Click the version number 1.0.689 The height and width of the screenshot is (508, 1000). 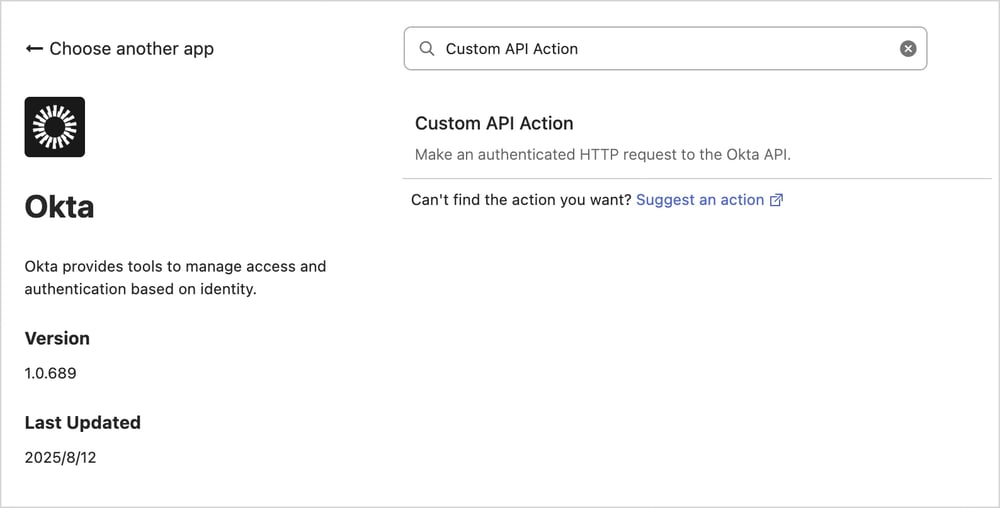click(50, 373)
